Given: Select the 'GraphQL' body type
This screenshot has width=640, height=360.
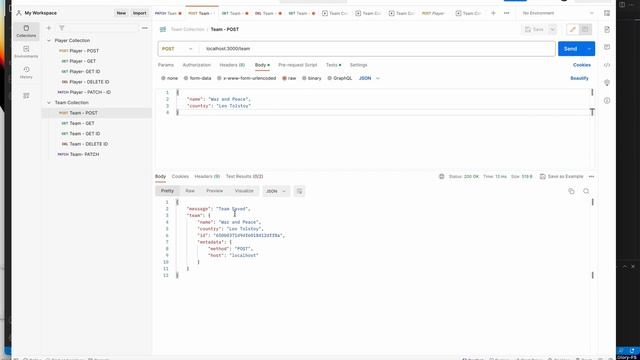Looking at the screenshot, I should 340,78.
